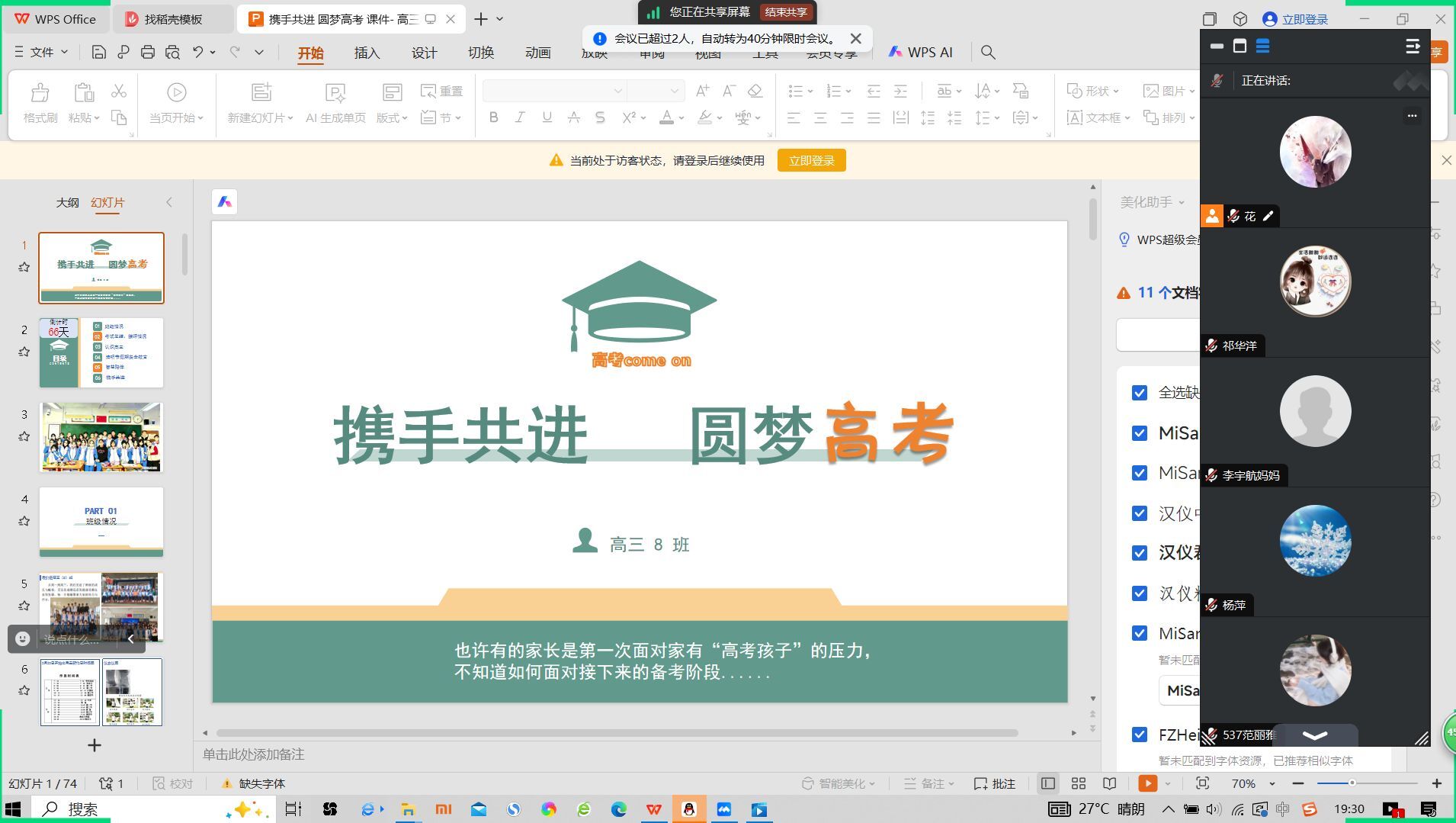Click the Bold formatting icon

click(x=493, y=117)
